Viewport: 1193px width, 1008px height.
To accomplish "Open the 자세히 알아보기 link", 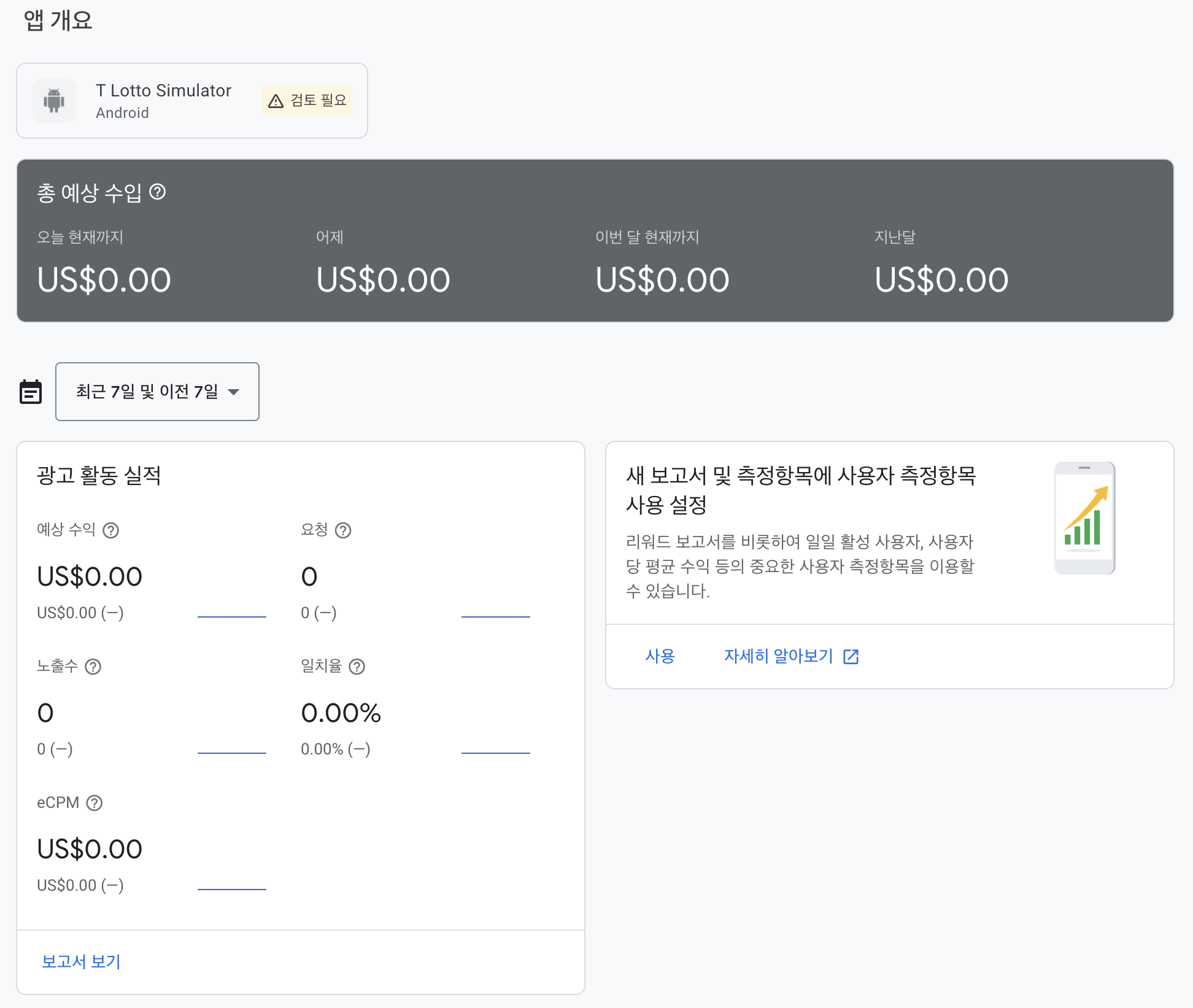I will (x=778, y=656).
